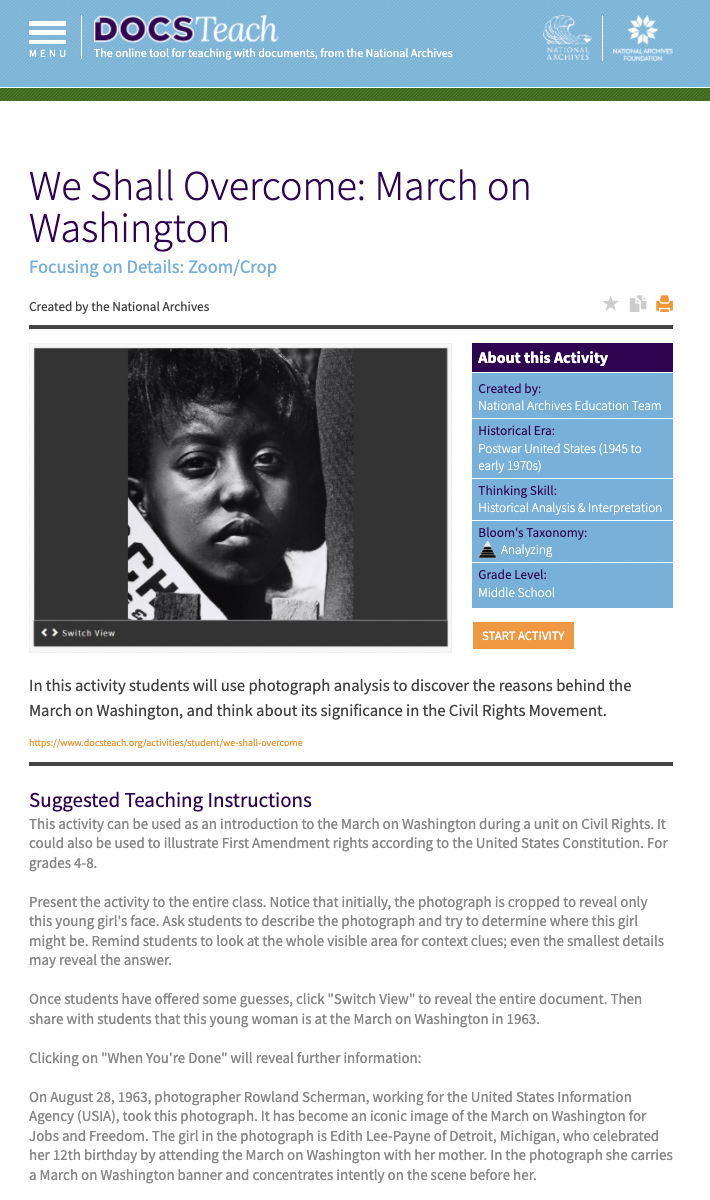This screenshot has width=710, height=1200.
Task: Click Historical Analysis & Interpretation thinking skill
Action: pos(570,508)
